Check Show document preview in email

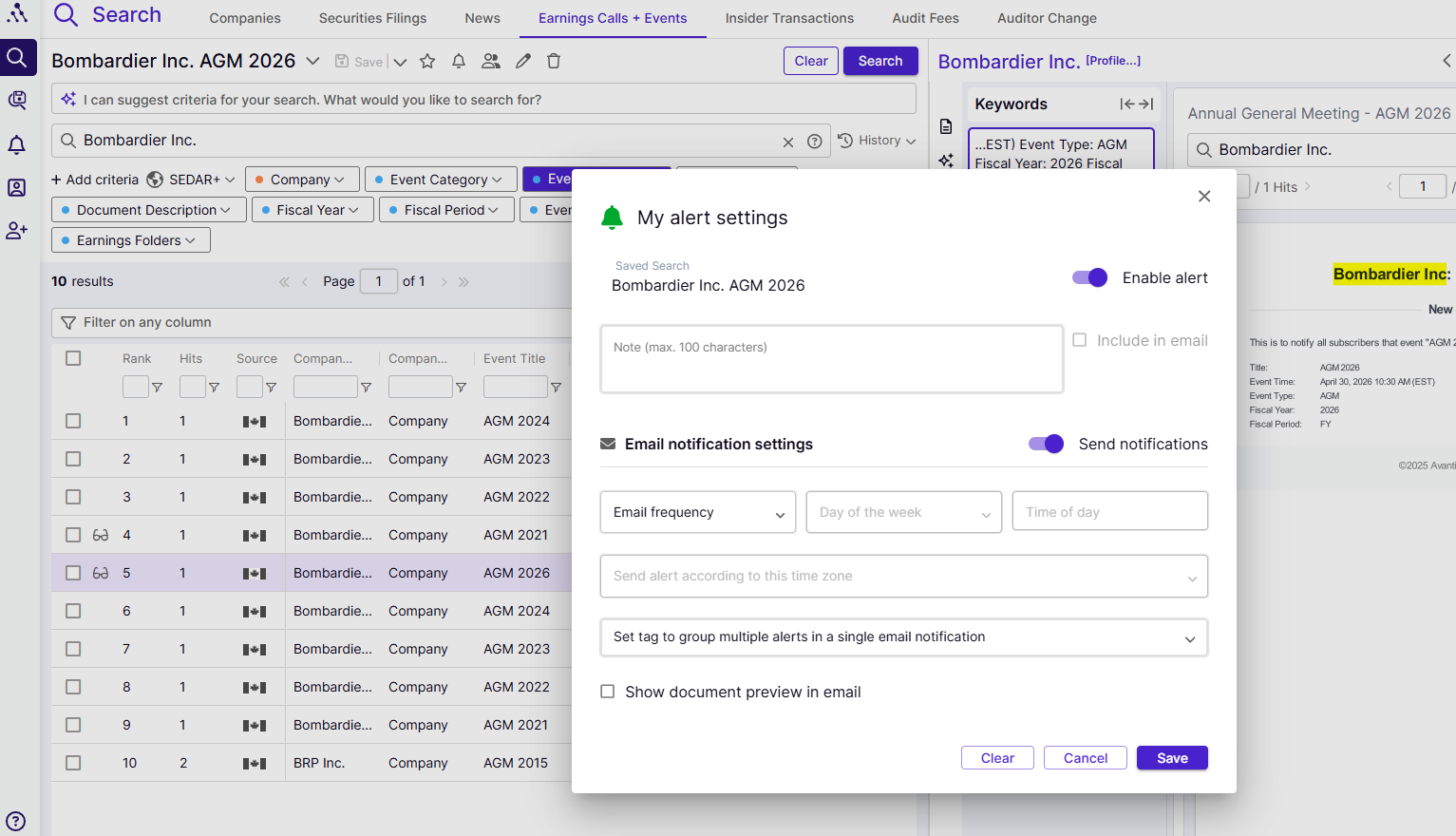point(608,692)
